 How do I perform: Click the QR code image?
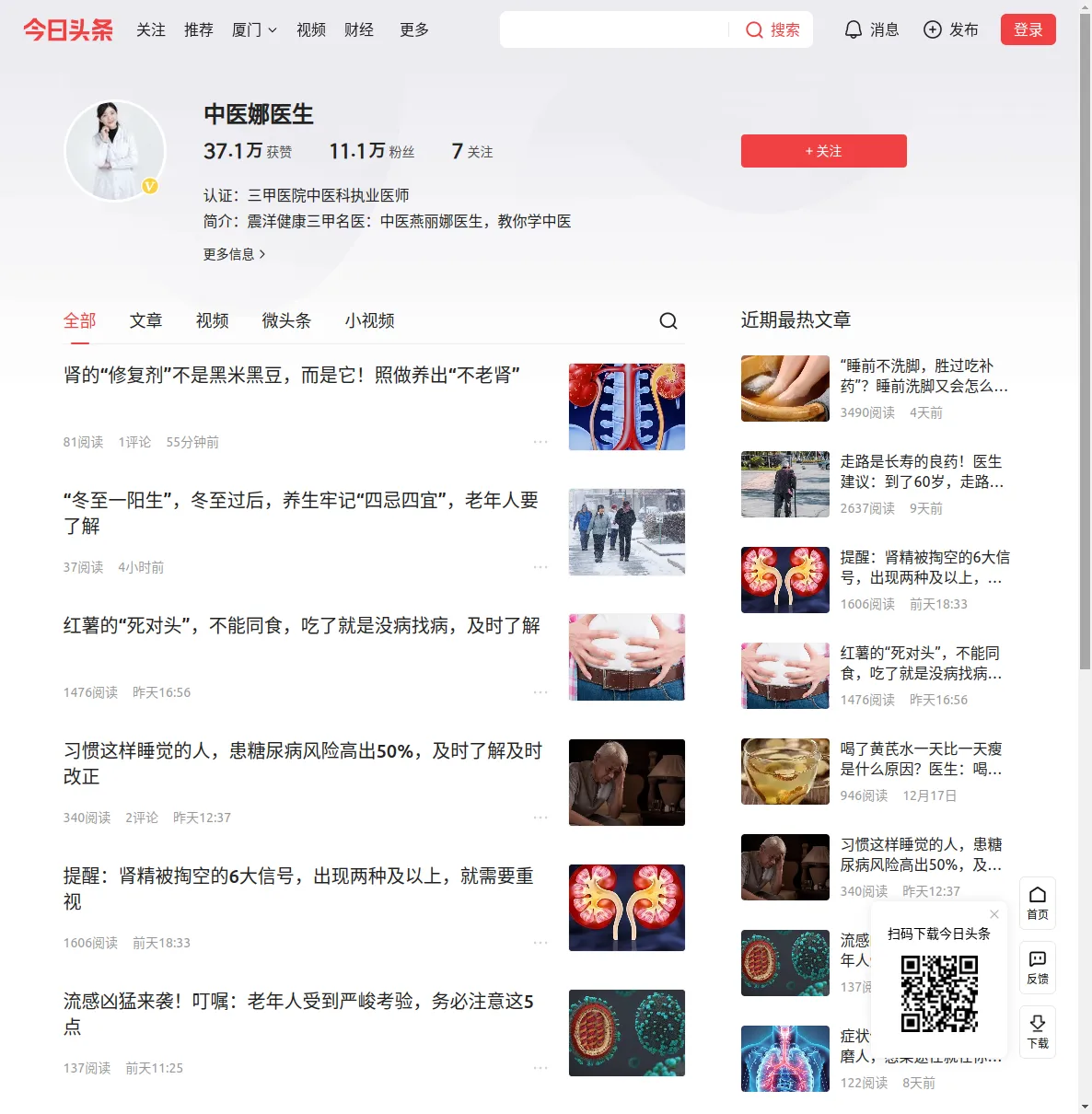939,992
